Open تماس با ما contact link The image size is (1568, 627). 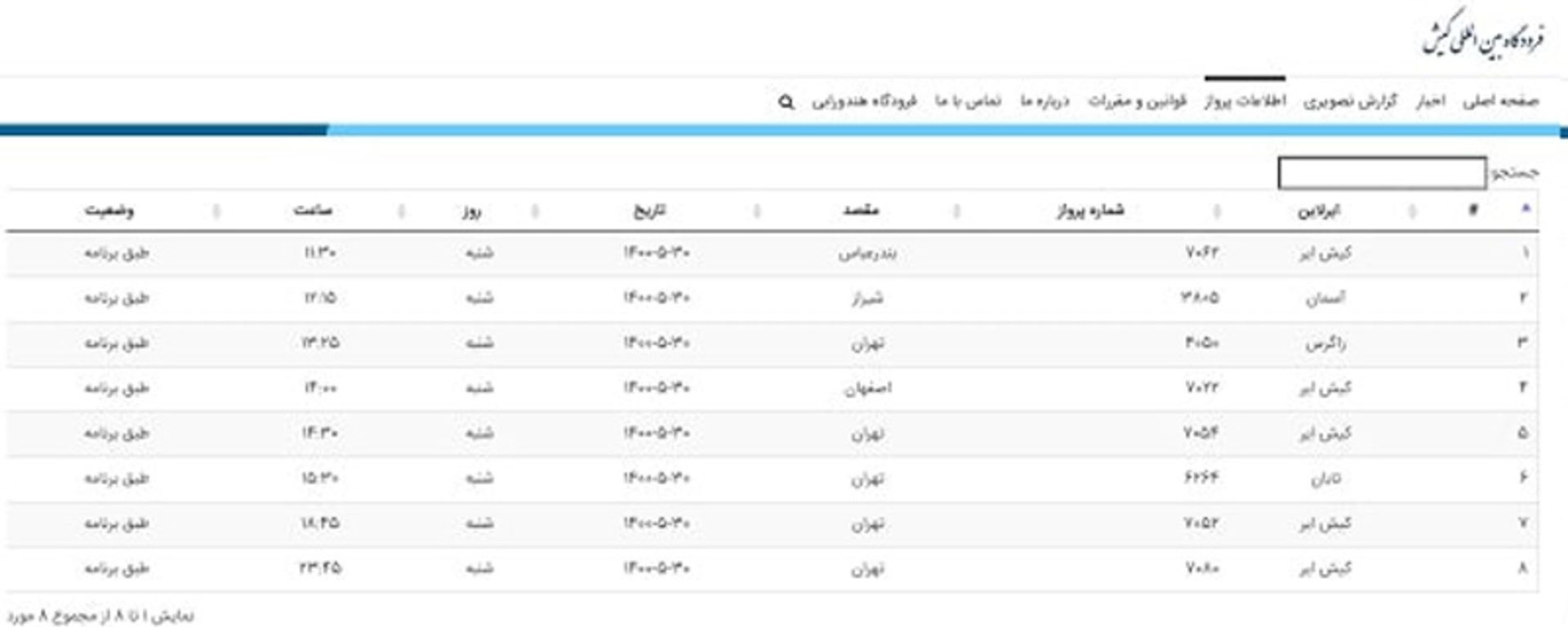(968, 101)
